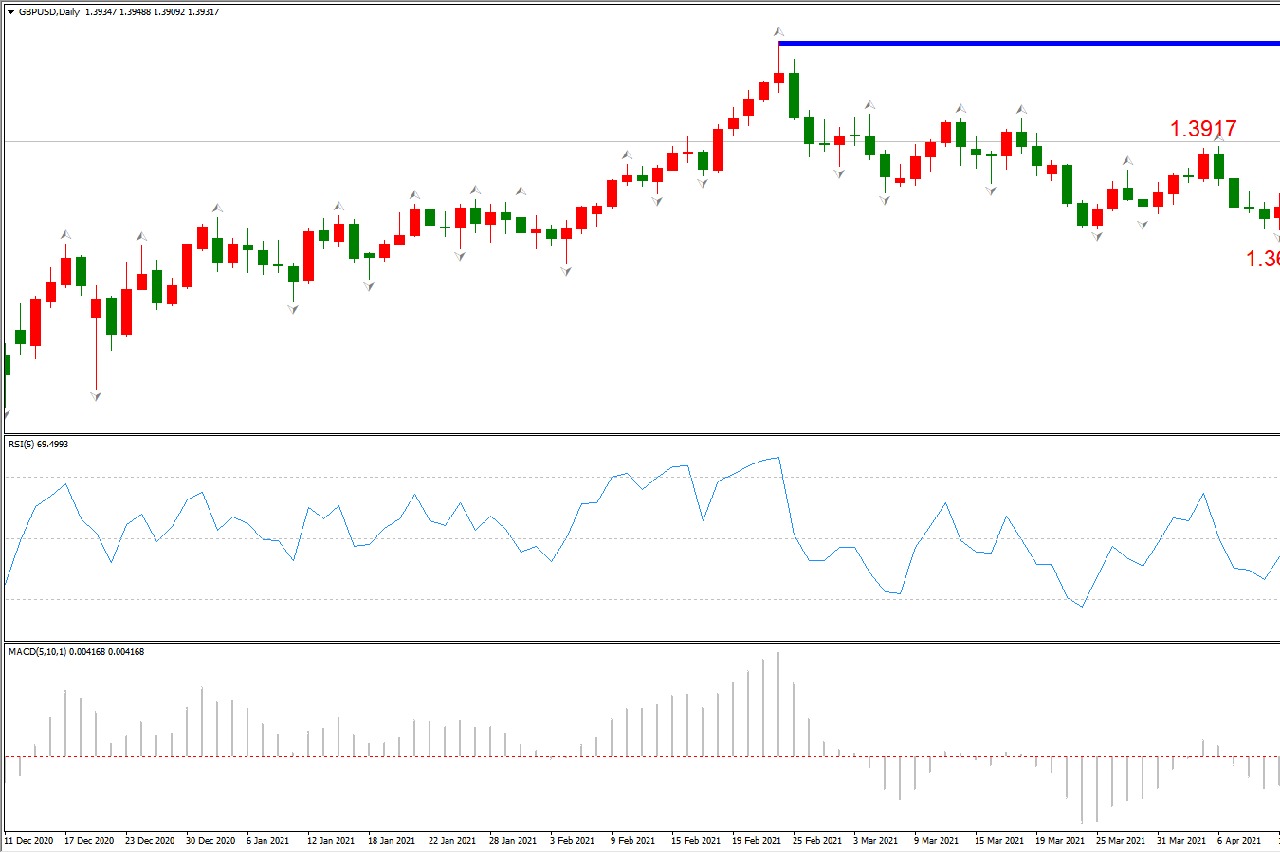Click the 11 Dec 2020 date label
The height and width of the screenshot is (853, 1280).
[x=30, y=841]
